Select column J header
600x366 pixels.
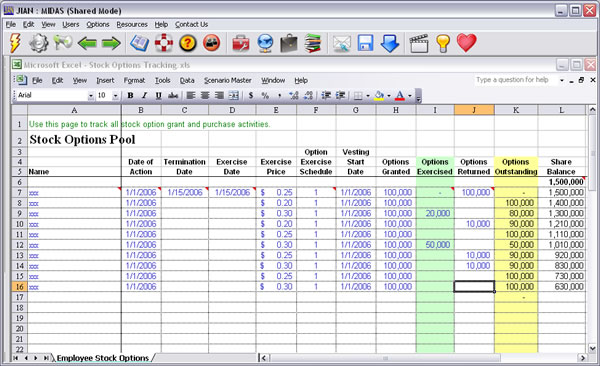pyautogui.click(x=474, y=110)
